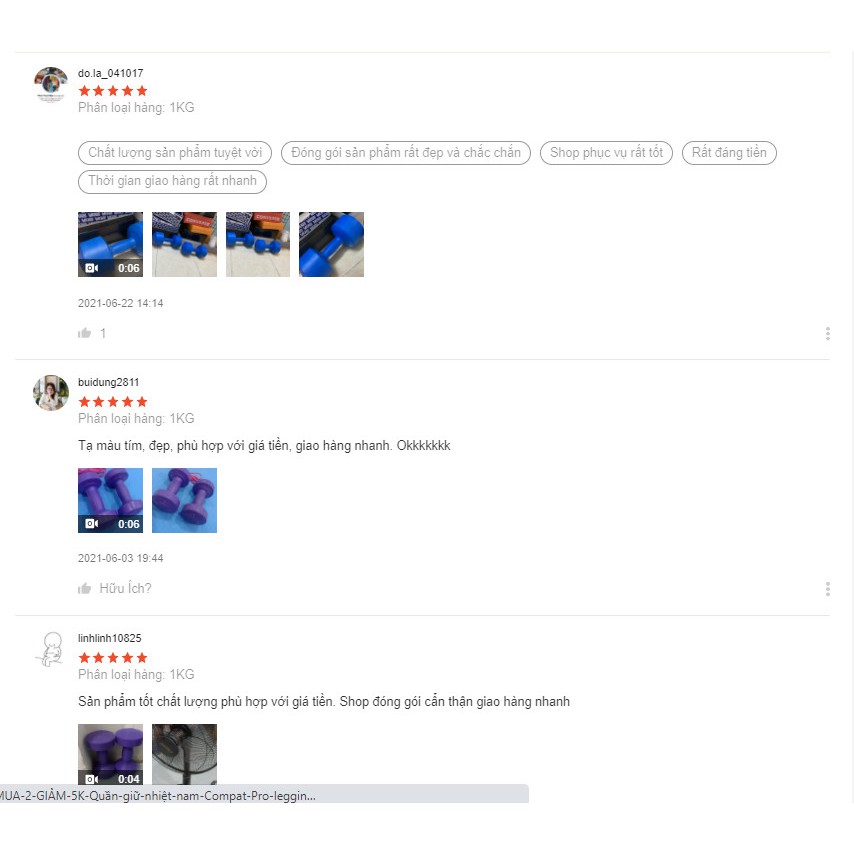Like the do.la_041017 review with thumbs-up

(x=84, y=333)
